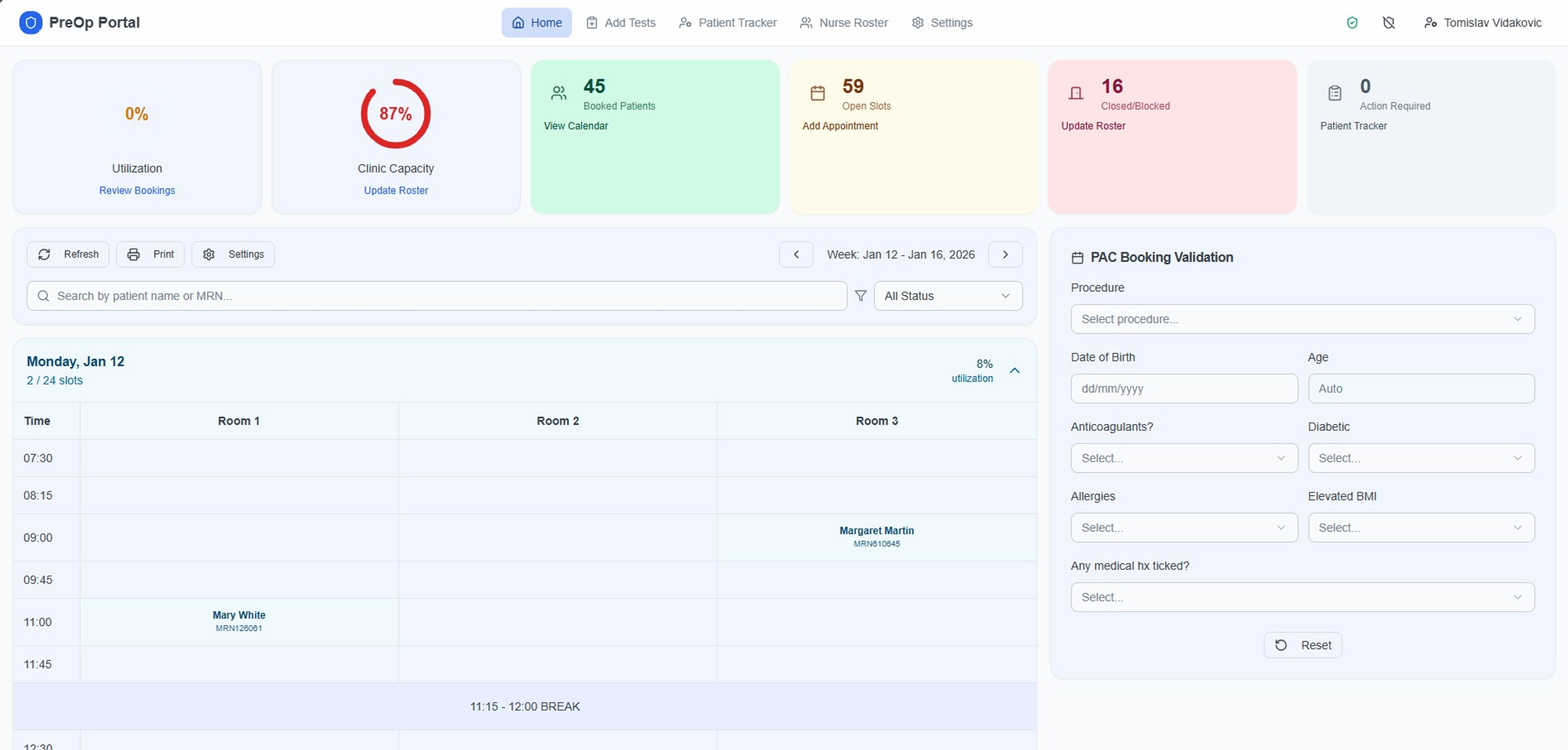Click the PreOp Portal shield logo

coord(31,23)
